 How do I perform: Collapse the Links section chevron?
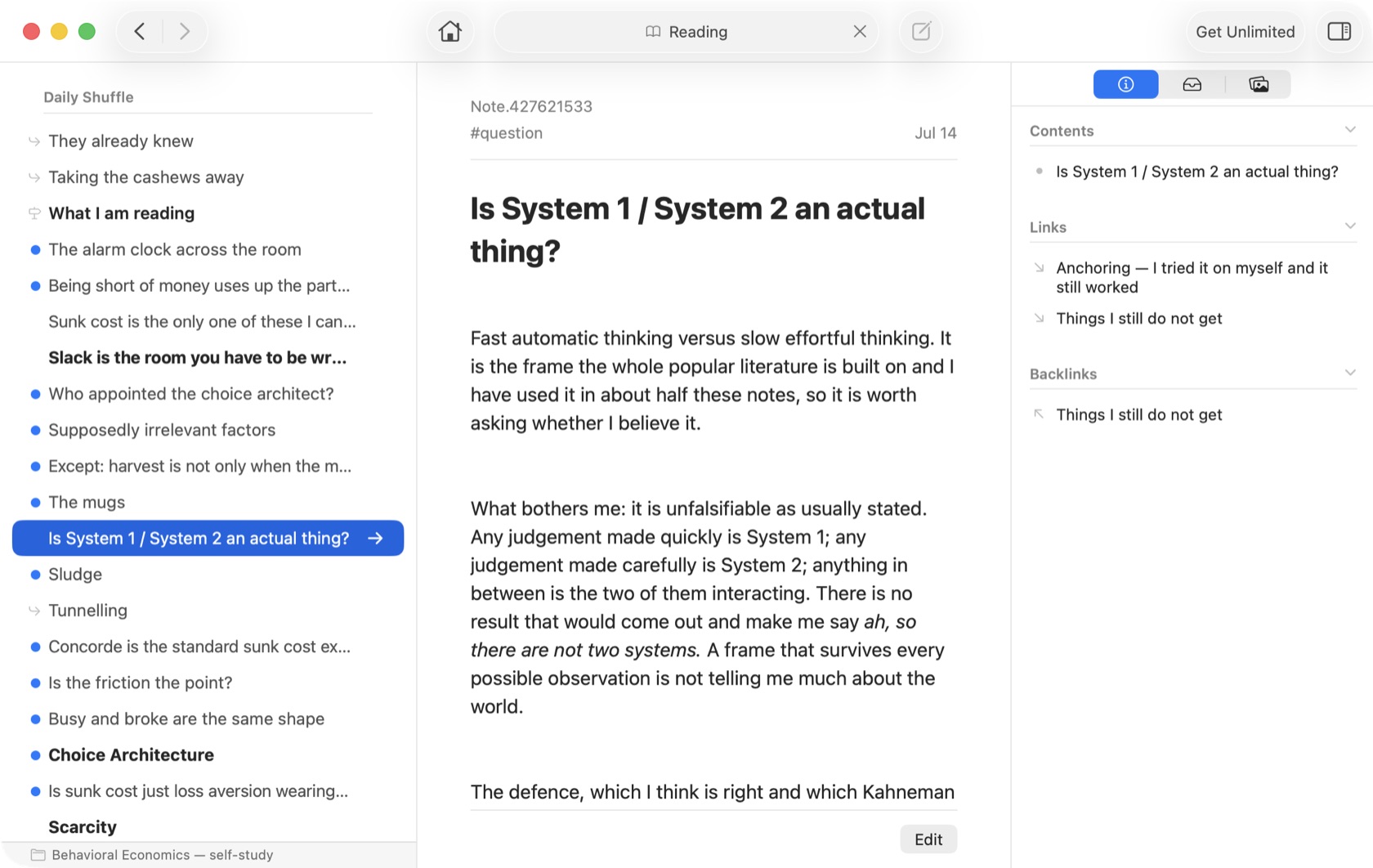(1350, 226)
